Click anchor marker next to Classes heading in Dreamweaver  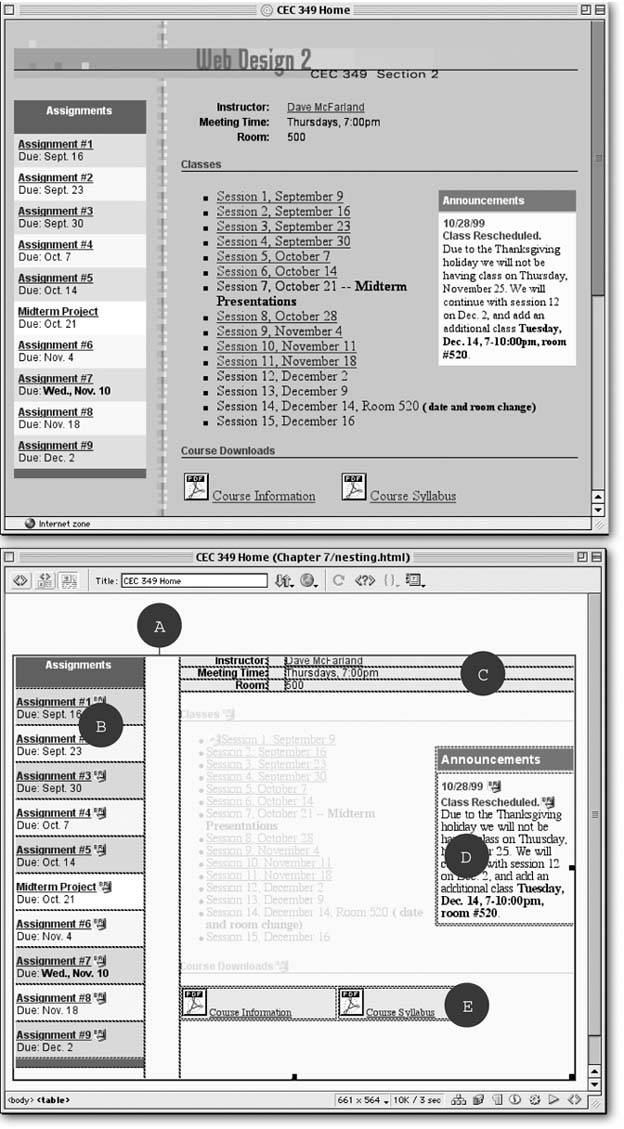228,714
